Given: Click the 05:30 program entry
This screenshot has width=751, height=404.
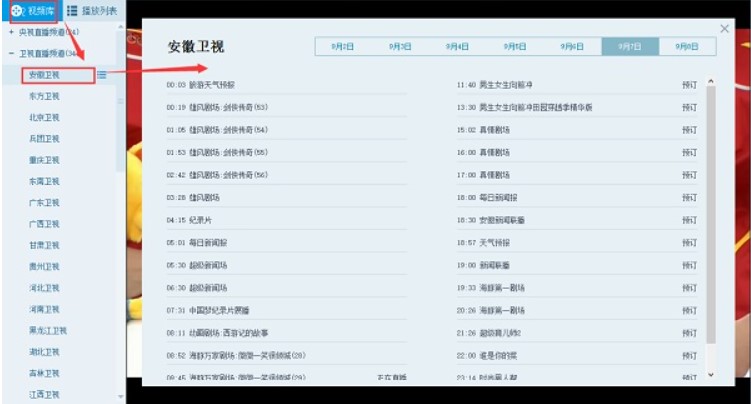Looking at the screenshot, I should click(197, 265).
